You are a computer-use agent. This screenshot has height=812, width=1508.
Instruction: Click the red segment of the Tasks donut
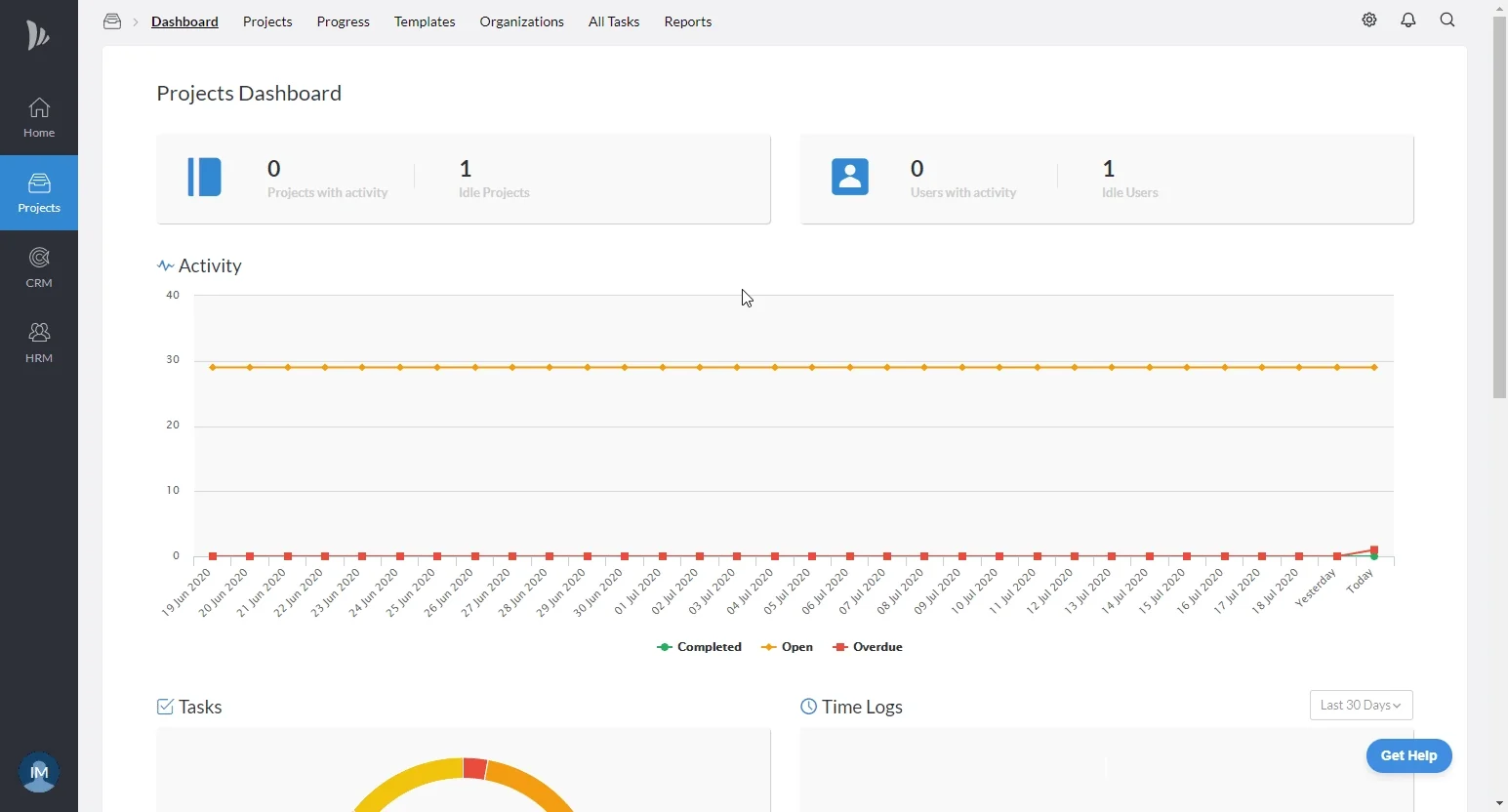pos(475,769)
